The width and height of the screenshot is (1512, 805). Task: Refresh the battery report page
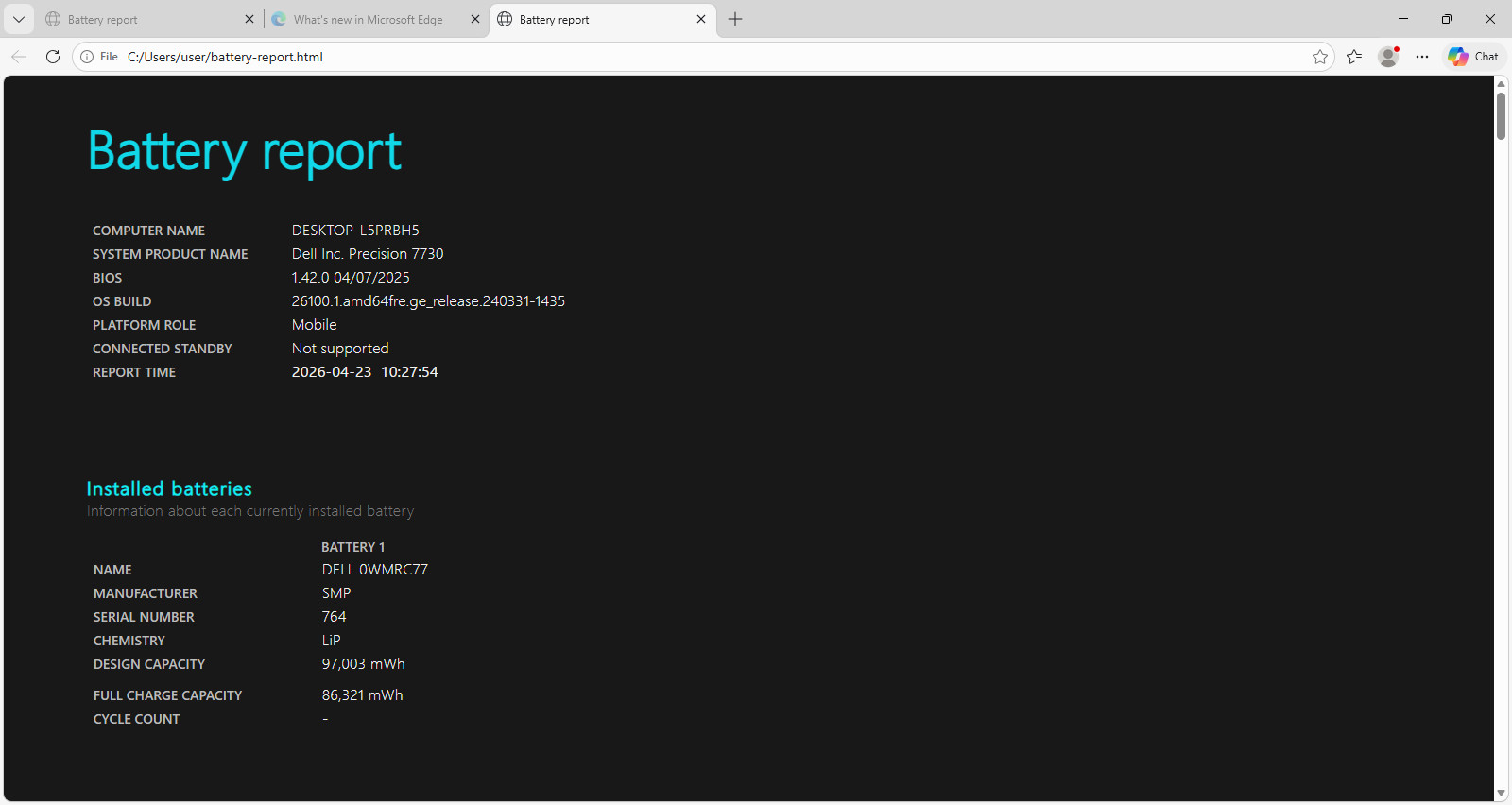pyautogui.click(x=53, y=57)
